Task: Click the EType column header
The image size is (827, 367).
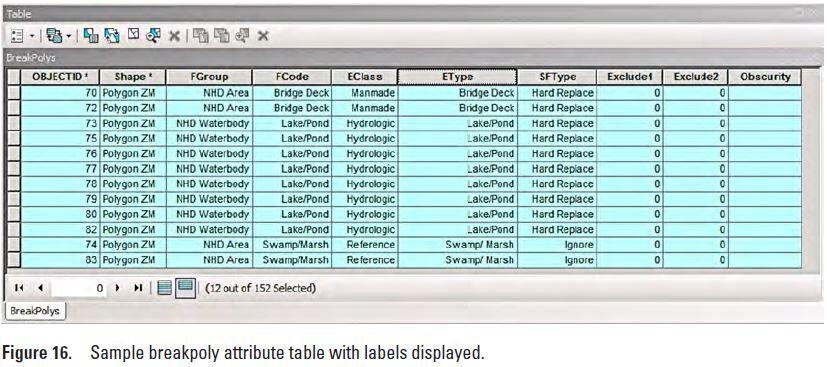Action: [457, 77]
